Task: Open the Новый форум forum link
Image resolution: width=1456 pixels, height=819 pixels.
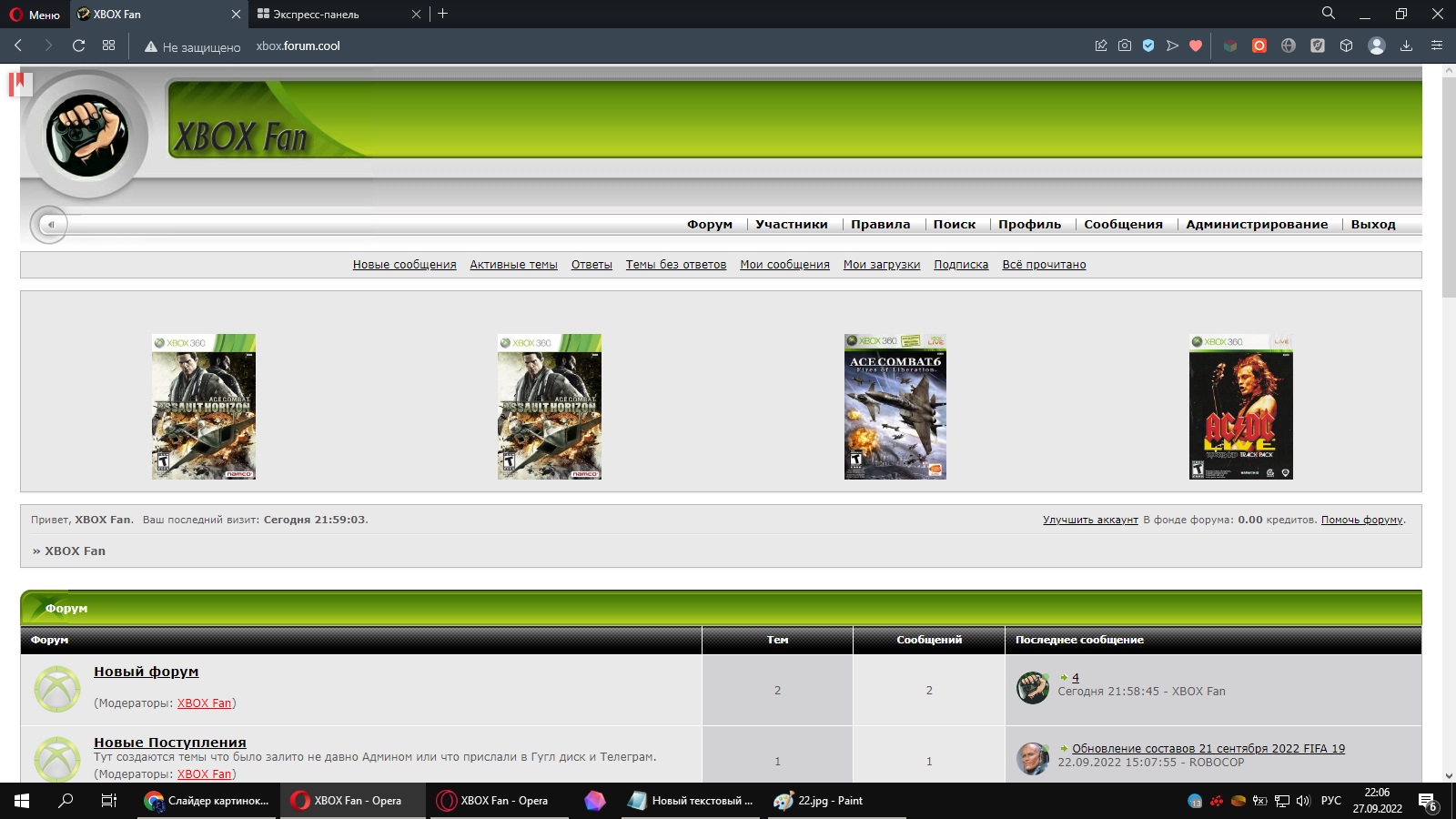Action: pyautogui.click(x=146, y=672)
